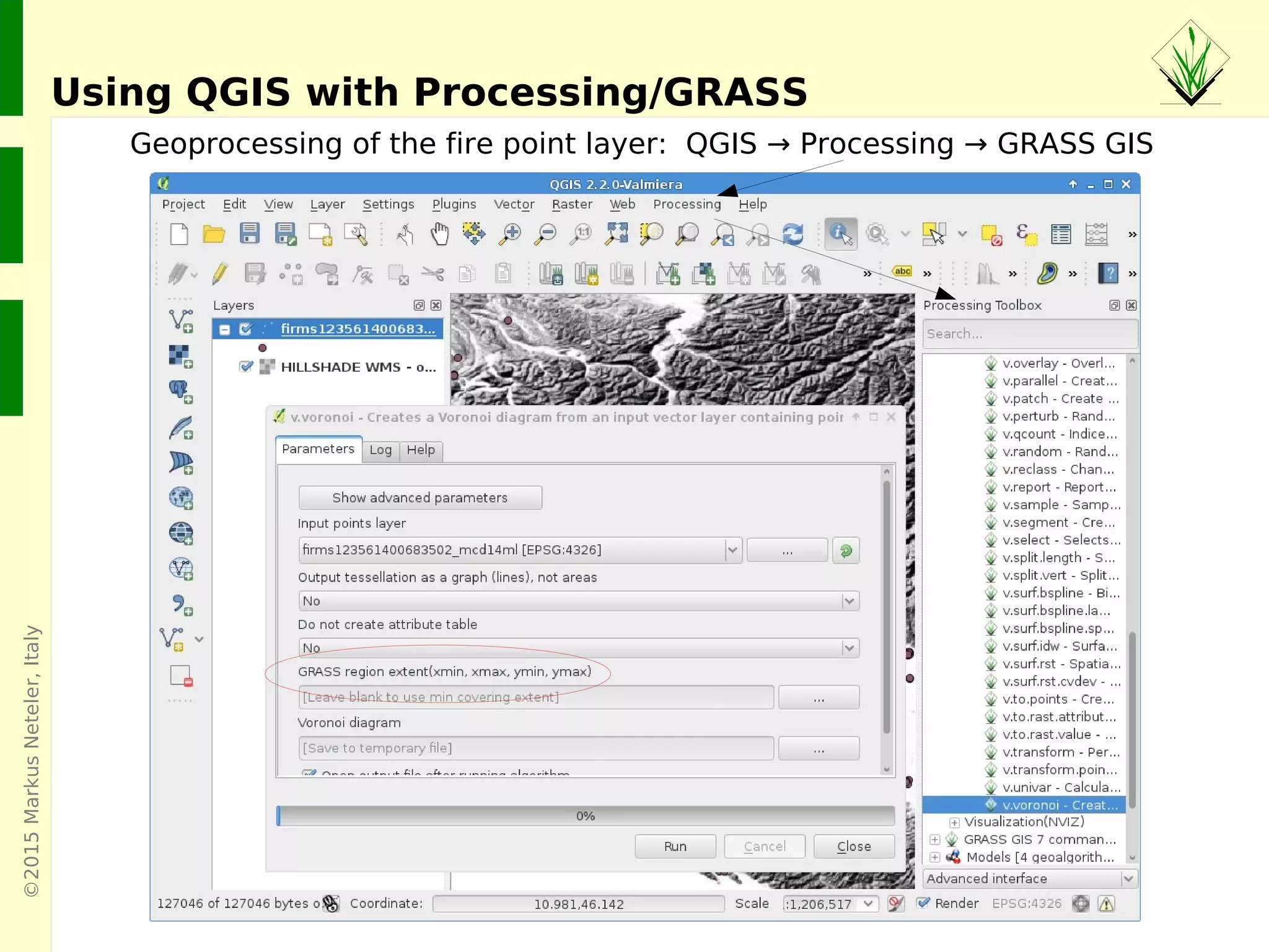Open the Plugins menu
This screenshot has height=952, width=1269.
click(454, 204)
